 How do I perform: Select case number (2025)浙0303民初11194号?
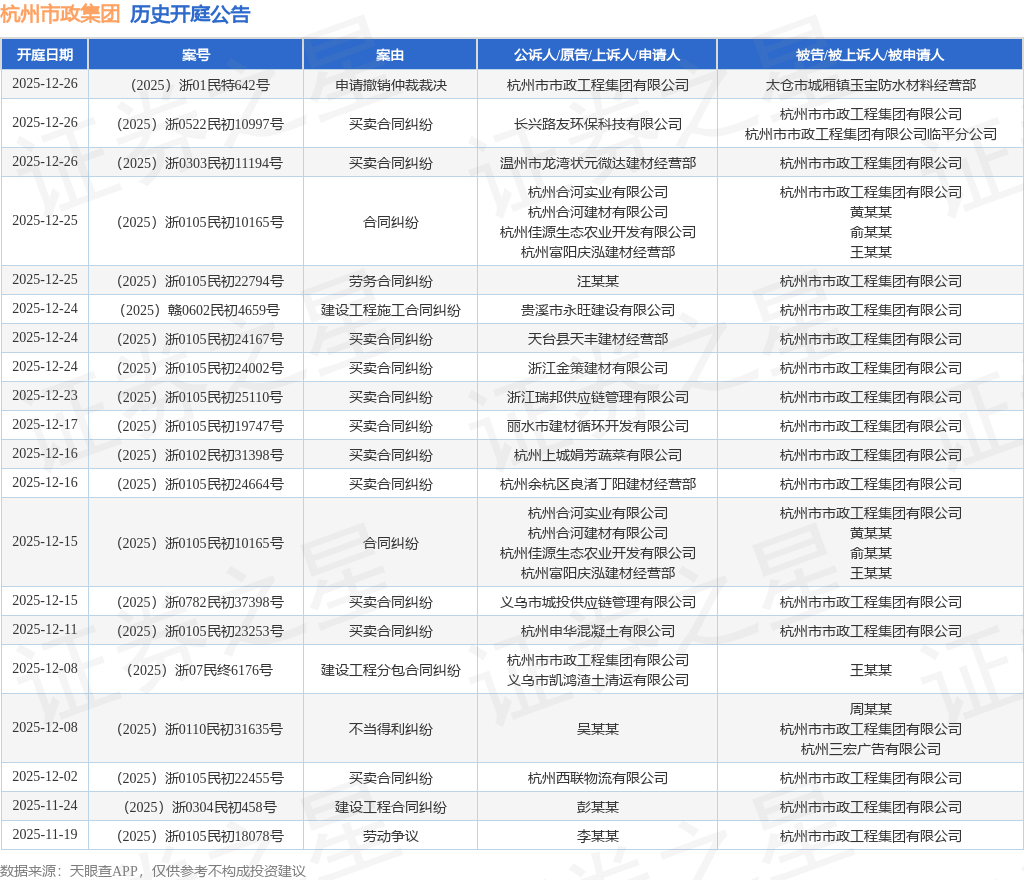point(200,163)
